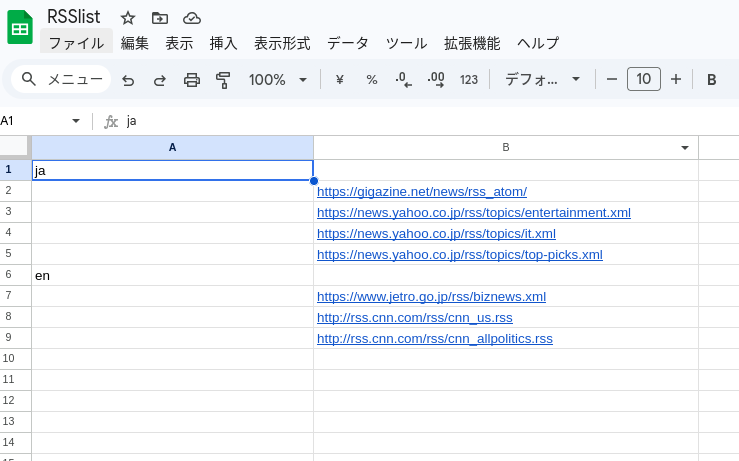The image size is (739, 461).
Task: Open the cnn_allpolitics.rss link
Action: tap(434, 338)
